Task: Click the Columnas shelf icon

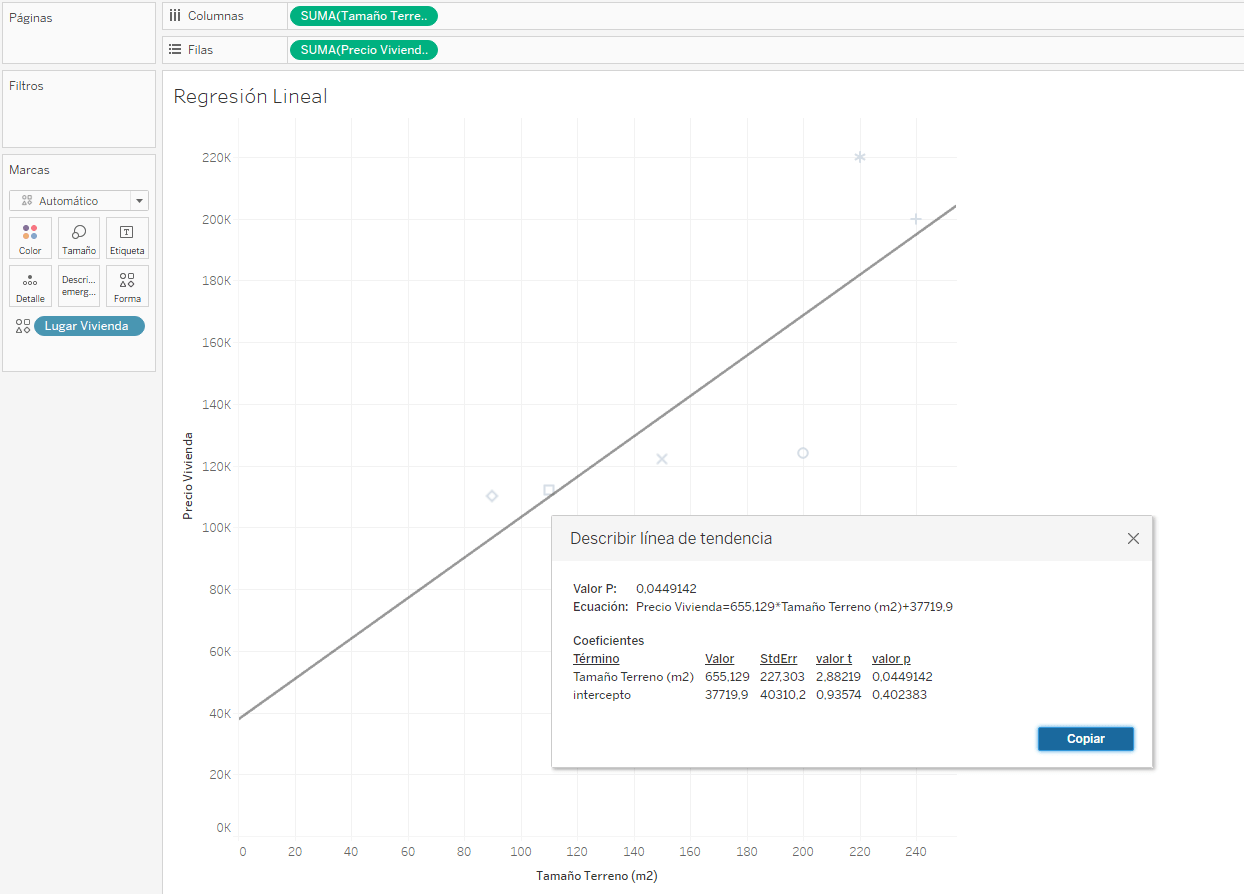Action: tap(175, 16)
